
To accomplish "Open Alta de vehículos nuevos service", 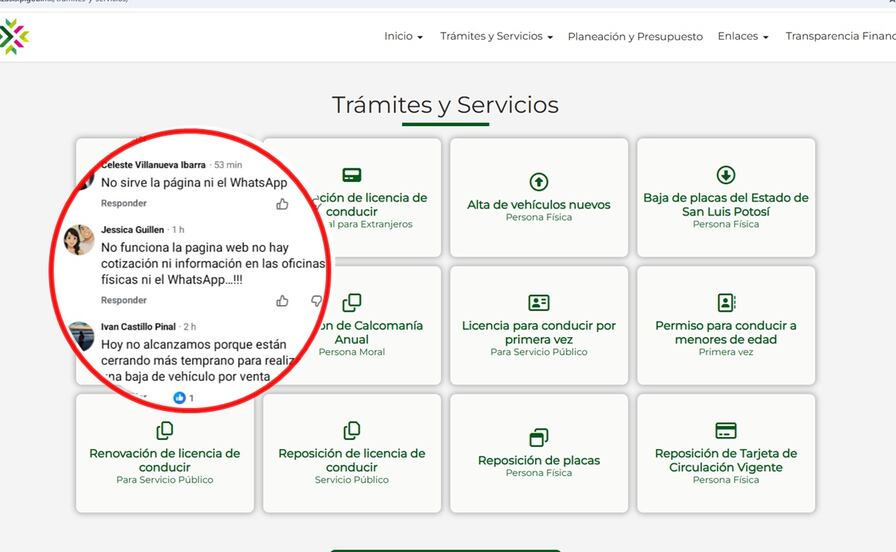I will click(x=538, y=198).
